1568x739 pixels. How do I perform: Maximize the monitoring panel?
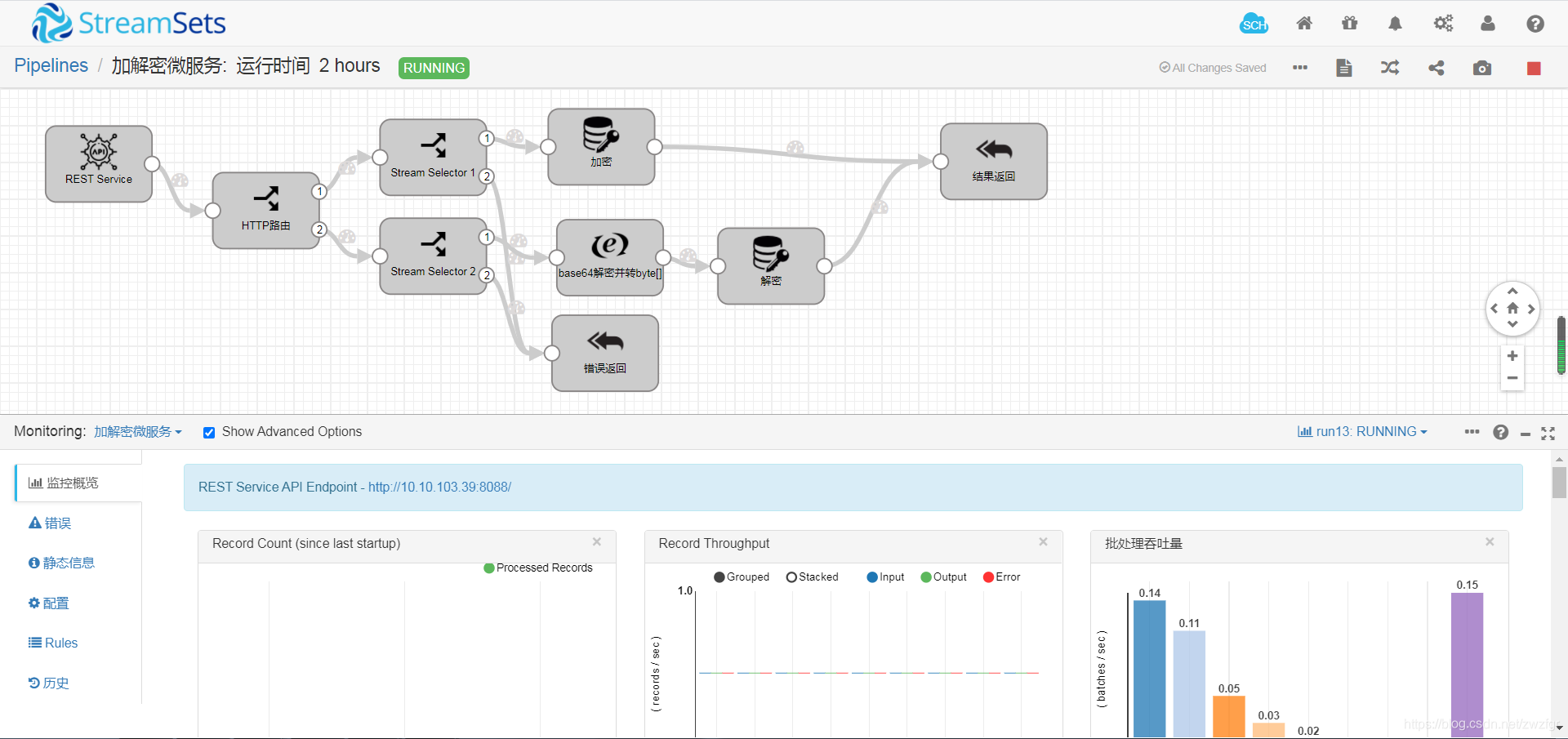[1548, 433]
